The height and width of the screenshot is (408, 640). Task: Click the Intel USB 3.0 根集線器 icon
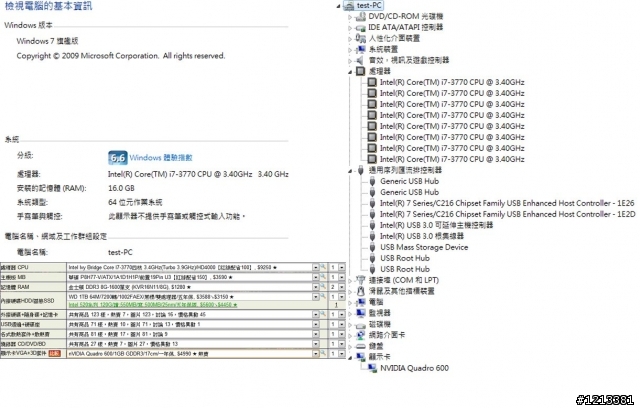click(372, 236)
